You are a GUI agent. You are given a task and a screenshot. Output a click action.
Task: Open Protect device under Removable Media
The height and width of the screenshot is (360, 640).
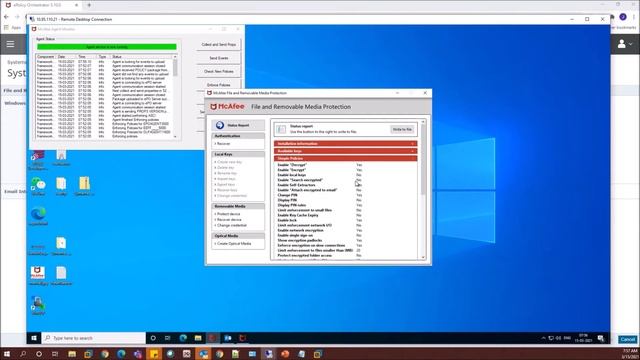click(x=228, y=214)
